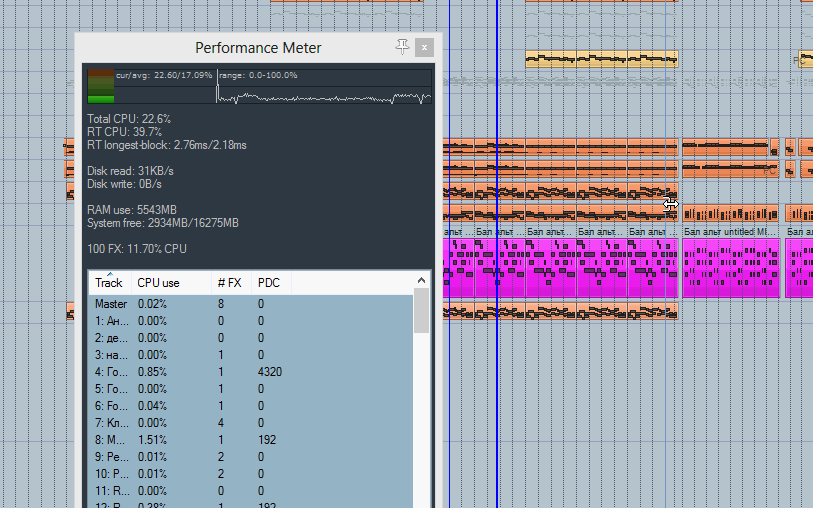The height and width of the screenshot is (508, 813).
Task: Click the 'Total CPU: 22.6%' readout
Action: click(x=129, y=119)
